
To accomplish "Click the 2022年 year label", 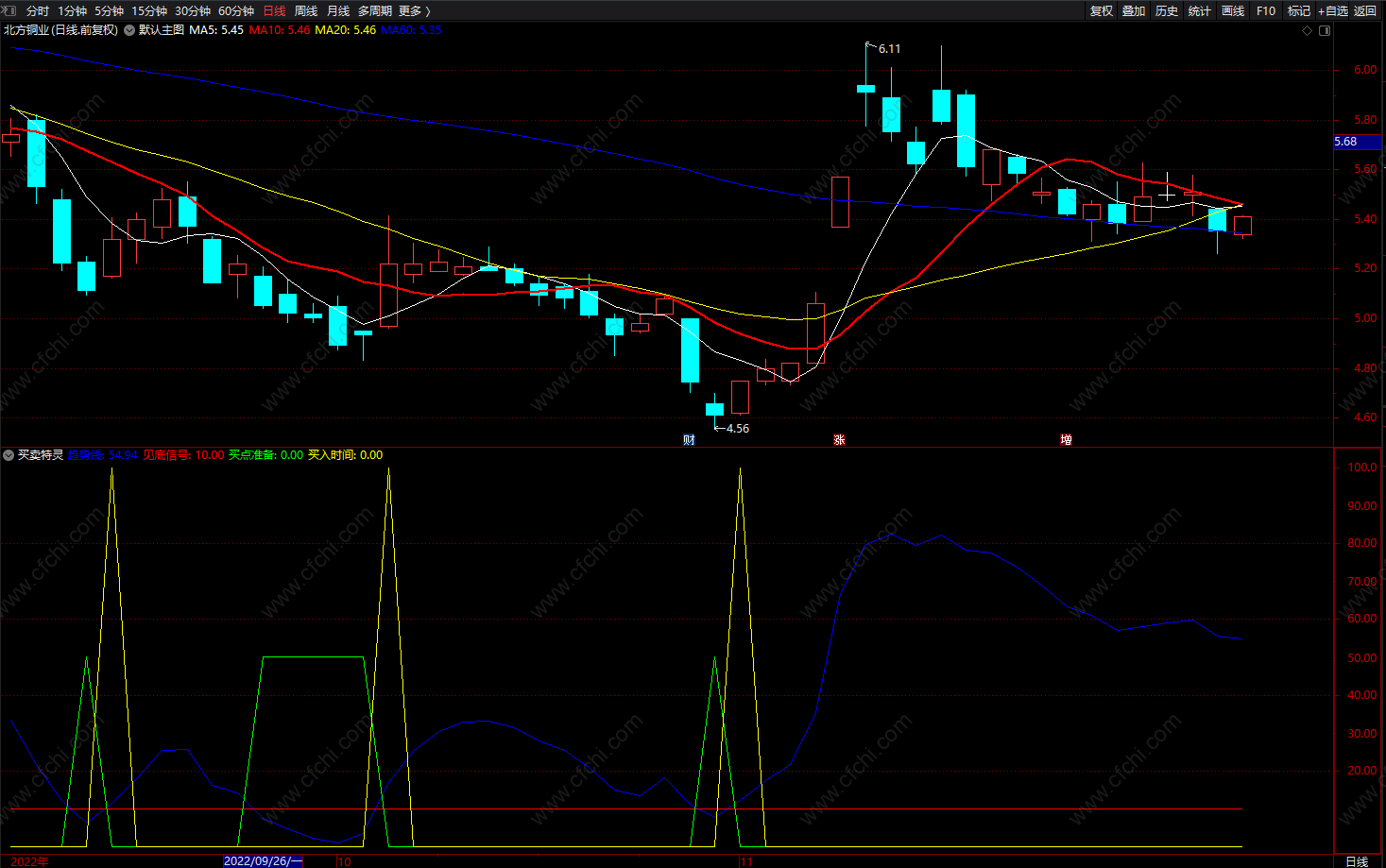I will pos(30,861).
